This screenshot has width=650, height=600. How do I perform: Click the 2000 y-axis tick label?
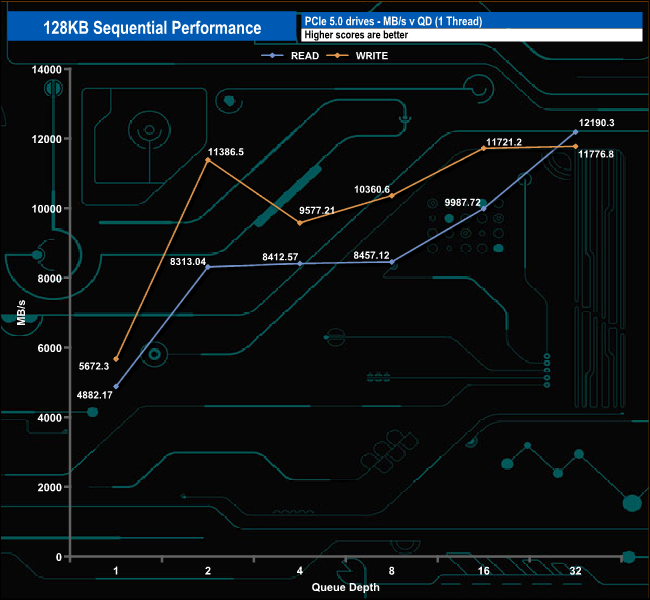49,488
